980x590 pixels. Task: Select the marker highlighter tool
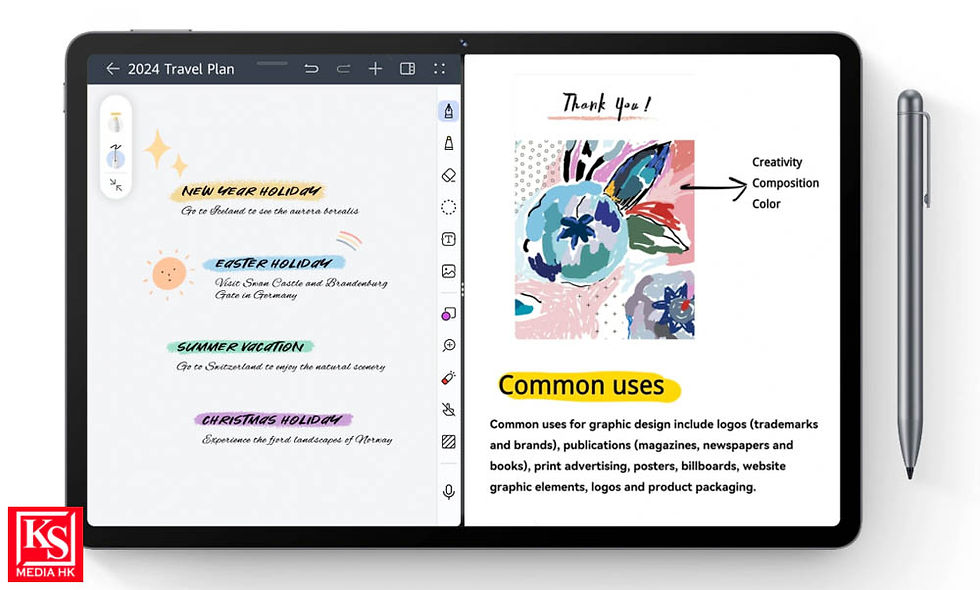point(448,143)
